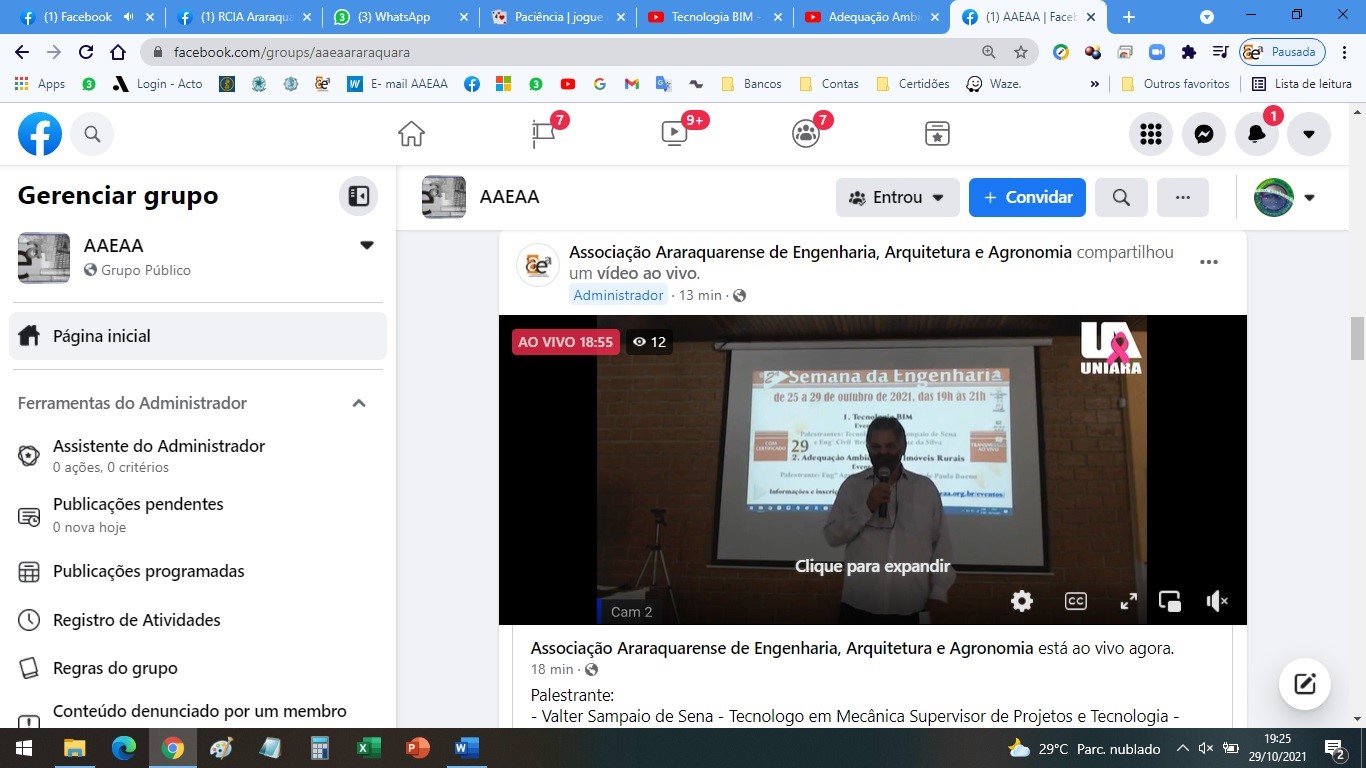Open the Pages flag icon with 7 notifications
Viewport: 1366px width, 768px height.
(544, 134)
